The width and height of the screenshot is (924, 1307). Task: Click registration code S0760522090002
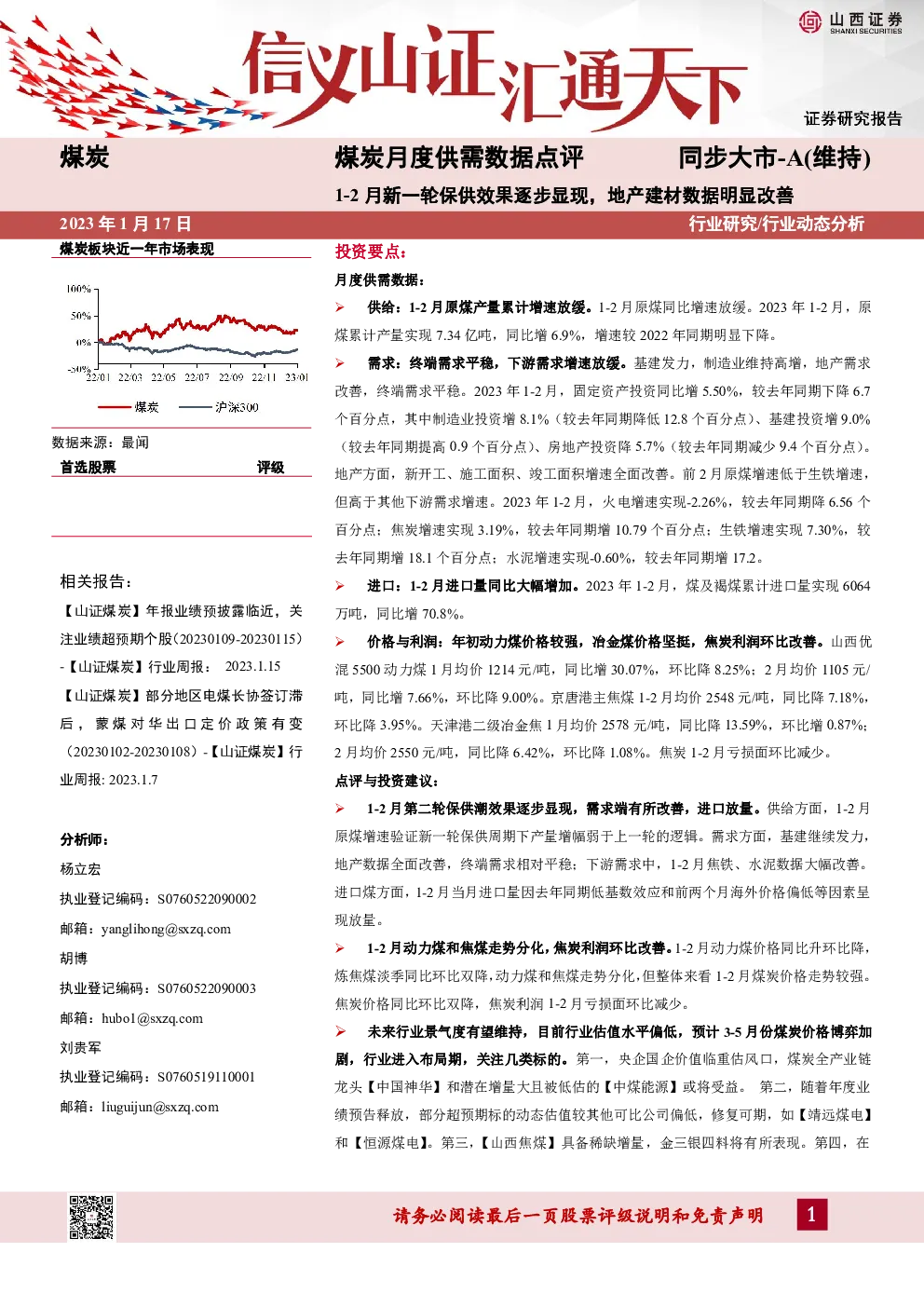207,899
